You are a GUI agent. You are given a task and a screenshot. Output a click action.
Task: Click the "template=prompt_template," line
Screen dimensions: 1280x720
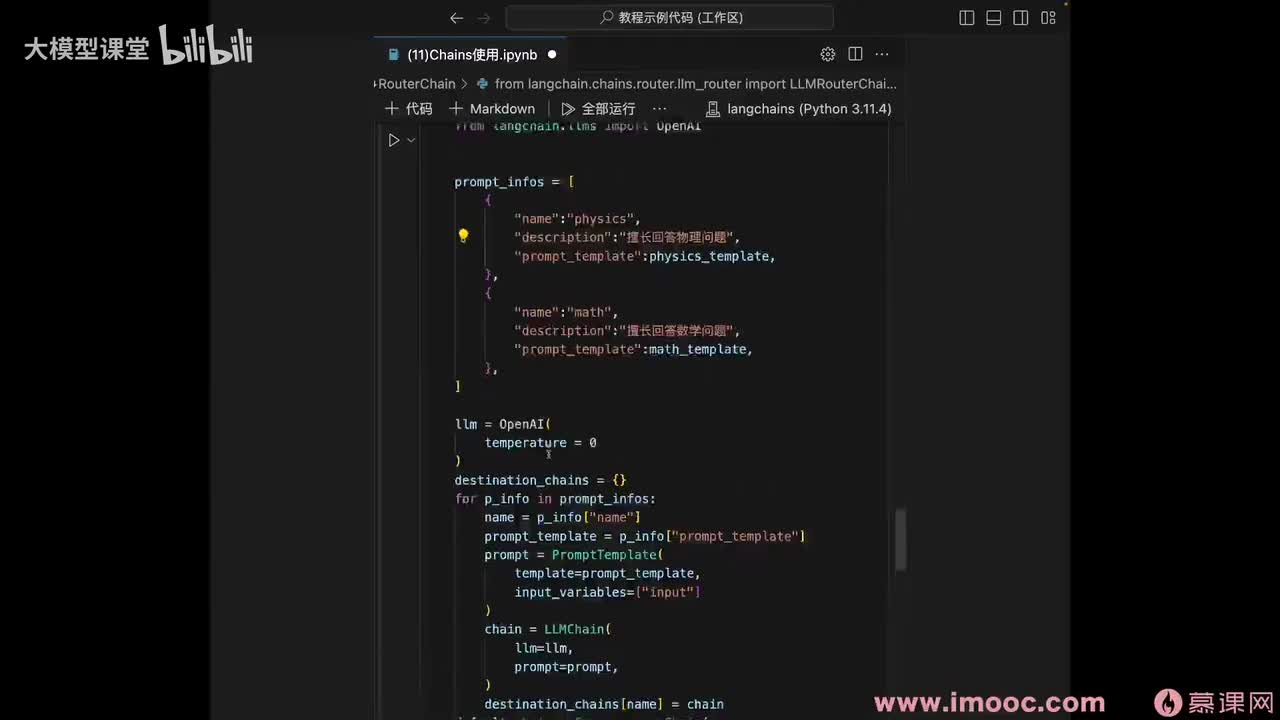coord(608,573)
